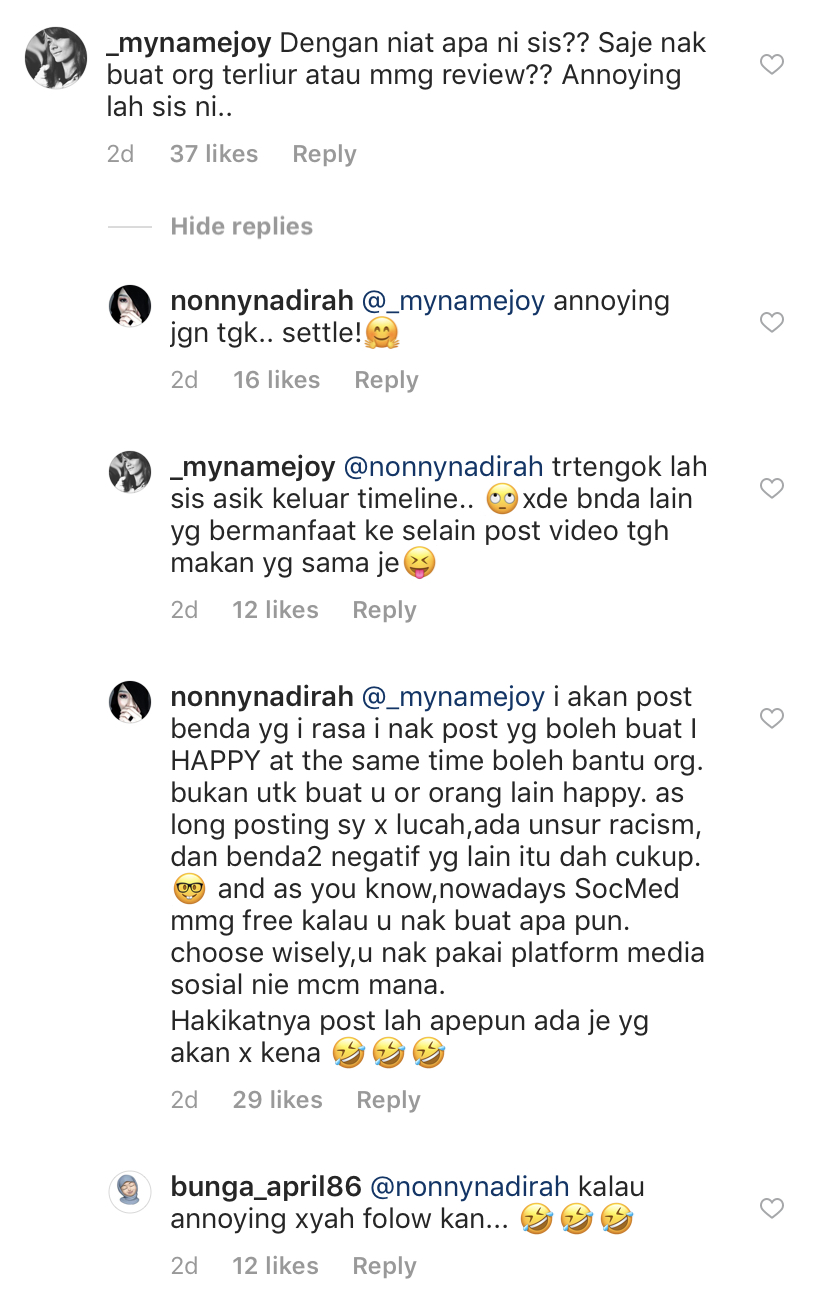
Task: Tap @_mynamejoy mention in first nonnynadirah reply
Action: click(x=453, y=301)
